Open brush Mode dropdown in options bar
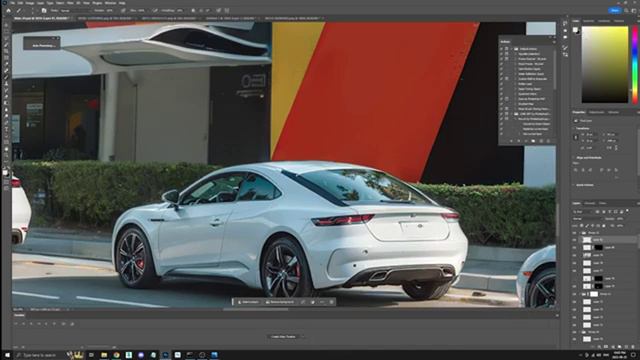Image resolution: width=640 pixels, height=360 pixels. pos(76,10)
